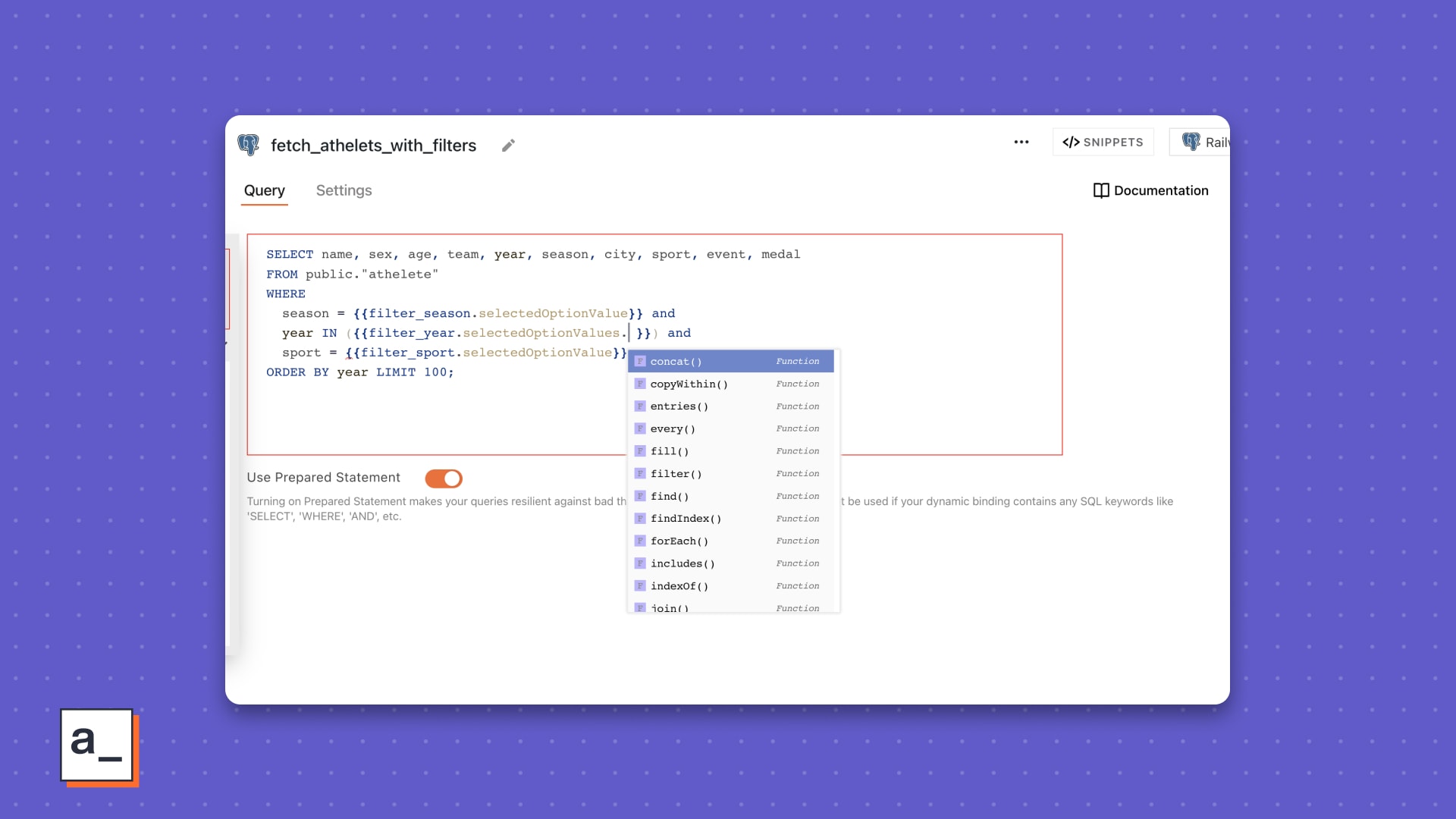Select findIndex() autocomplete suggestion
The height and width of the screenshot is (819, 1456).
pos(686,519)
